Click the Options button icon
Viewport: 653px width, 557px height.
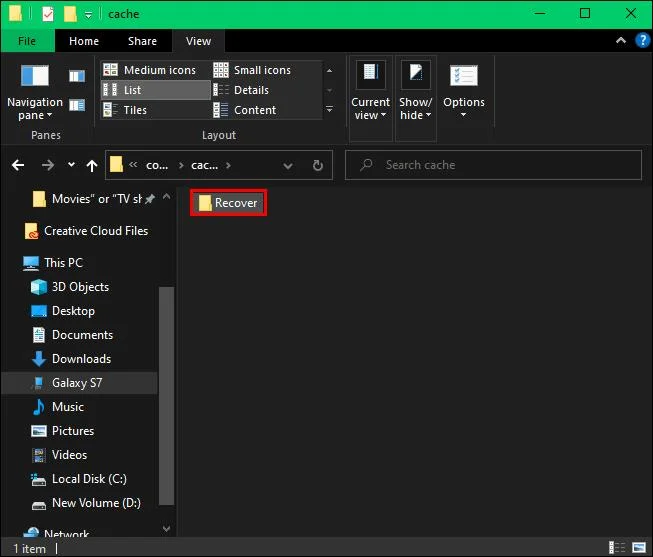tap(464, 76)
